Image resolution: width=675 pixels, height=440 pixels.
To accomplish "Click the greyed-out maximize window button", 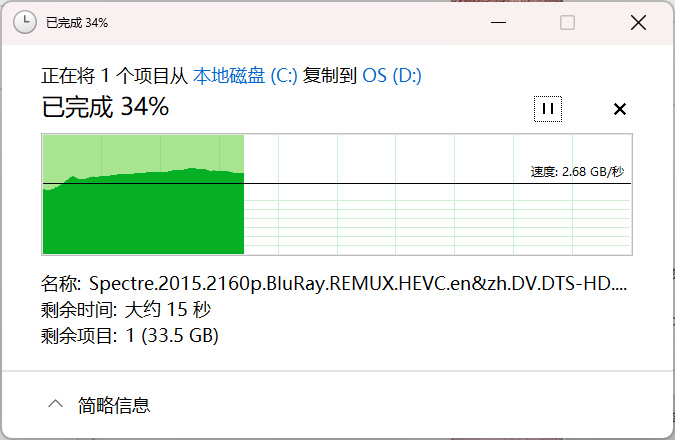I will 567,22.
